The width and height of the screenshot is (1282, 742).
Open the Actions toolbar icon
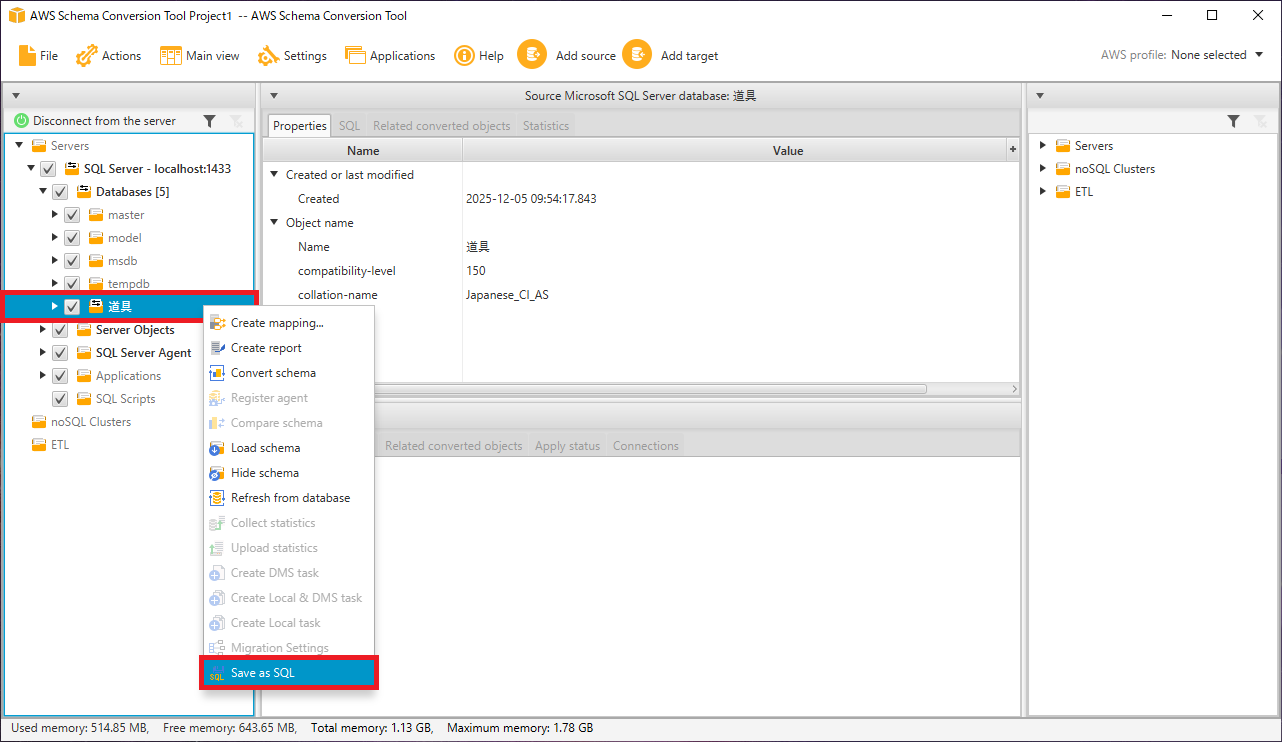[x=87, y=56]
